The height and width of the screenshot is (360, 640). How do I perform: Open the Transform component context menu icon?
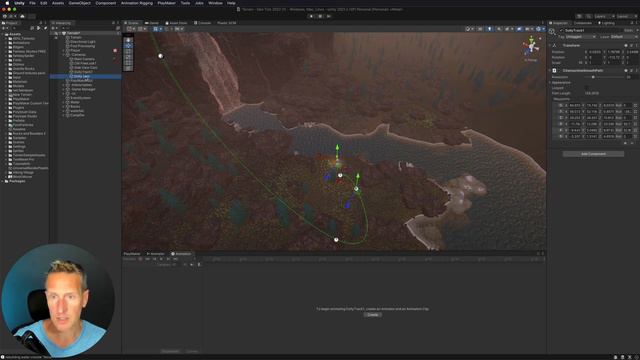(636, 45)
